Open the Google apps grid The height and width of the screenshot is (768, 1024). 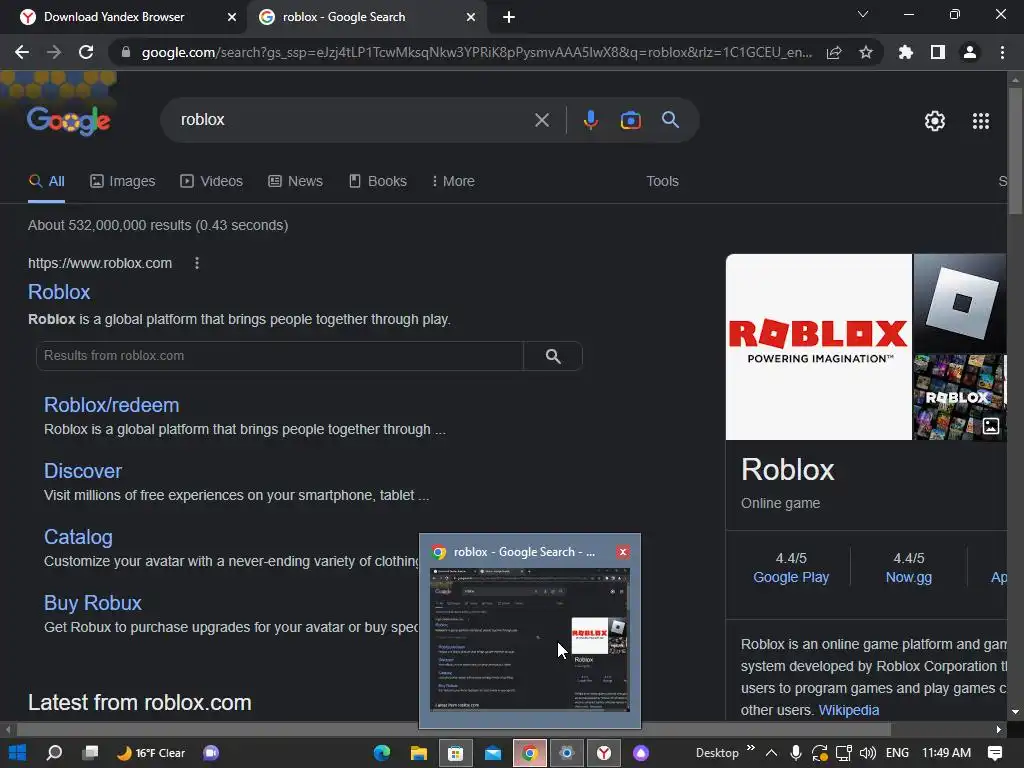point(981,121)
